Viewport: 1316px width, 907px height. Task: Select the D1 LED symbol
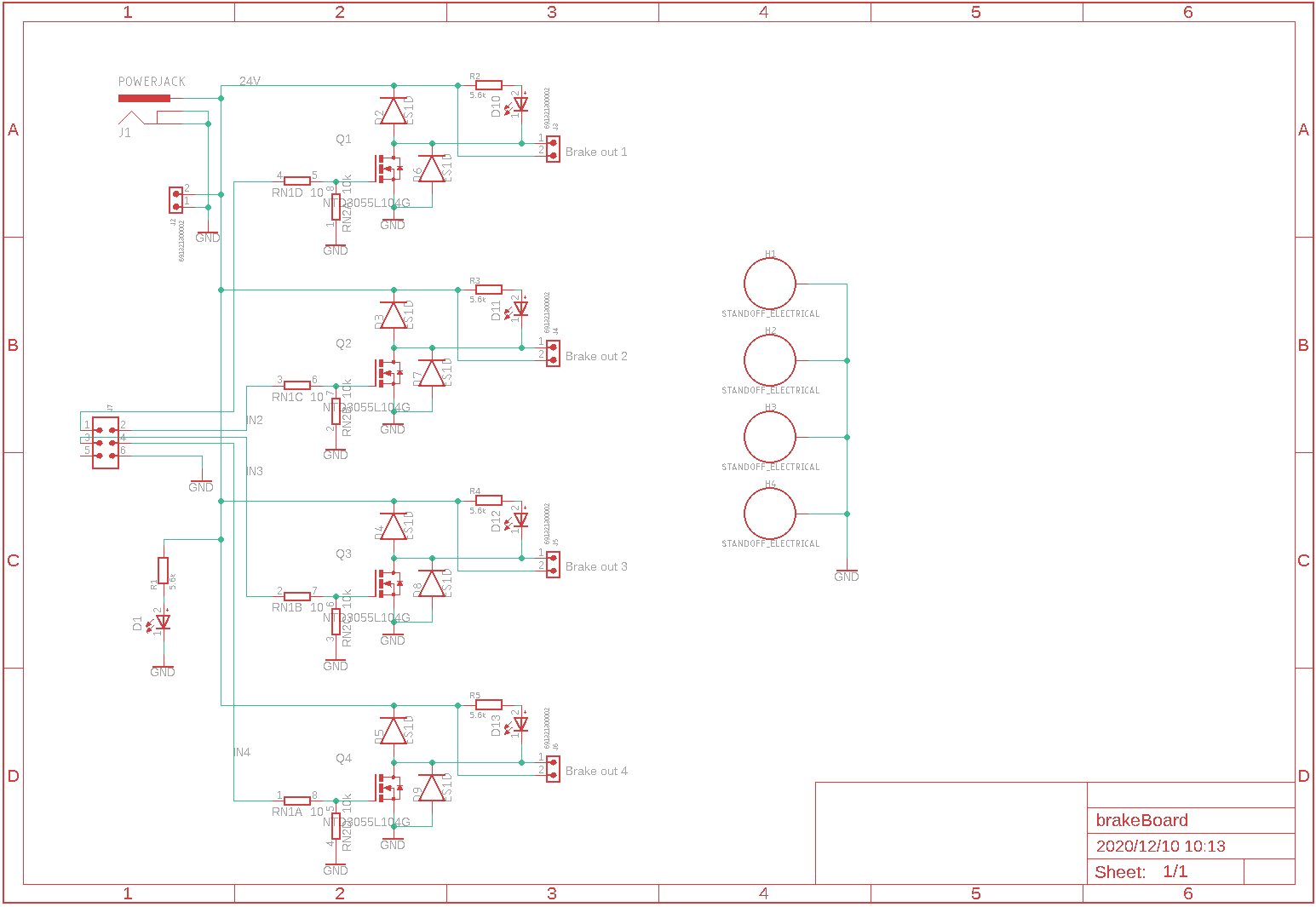(161, 622)
